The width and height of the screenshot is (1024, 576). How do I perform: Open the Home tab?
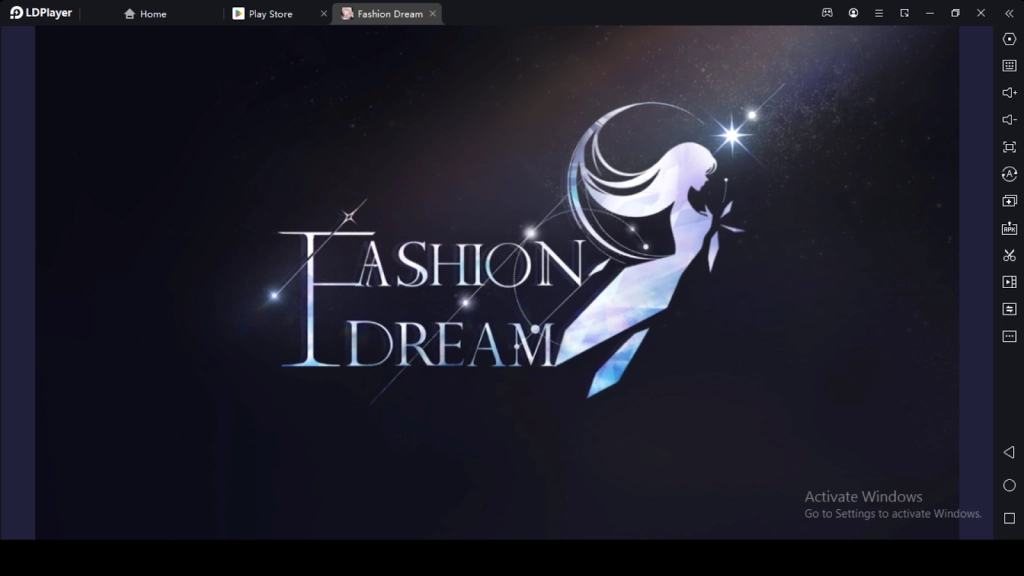(145, 14)
